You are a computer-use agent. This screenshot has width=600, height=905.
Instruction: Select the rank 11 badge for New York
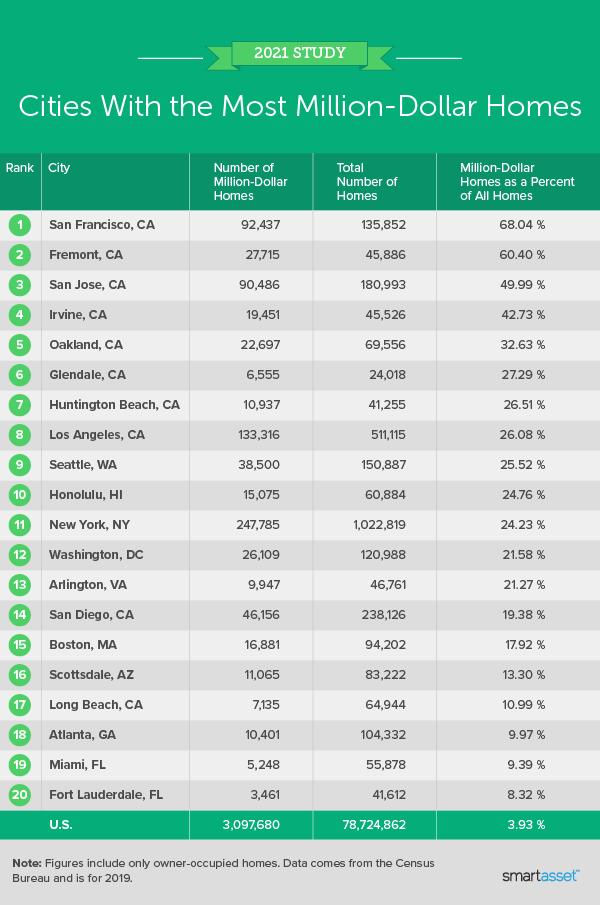click(20, 525)
